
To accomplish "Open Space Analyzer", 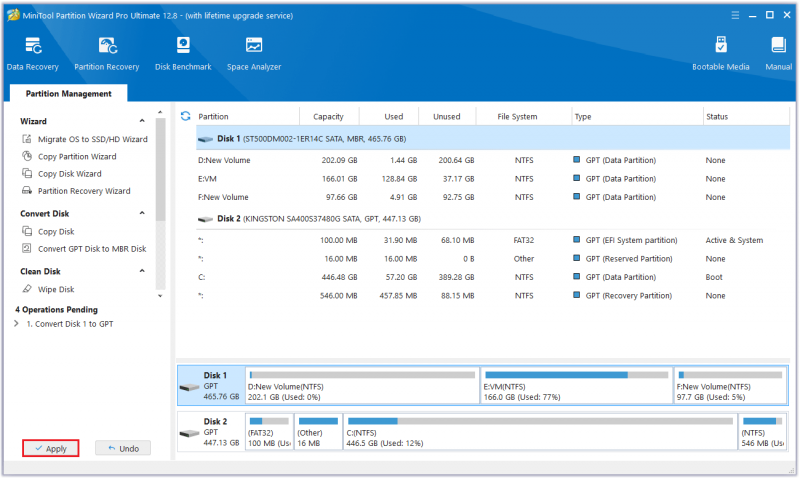I will (x=254, y=54).
